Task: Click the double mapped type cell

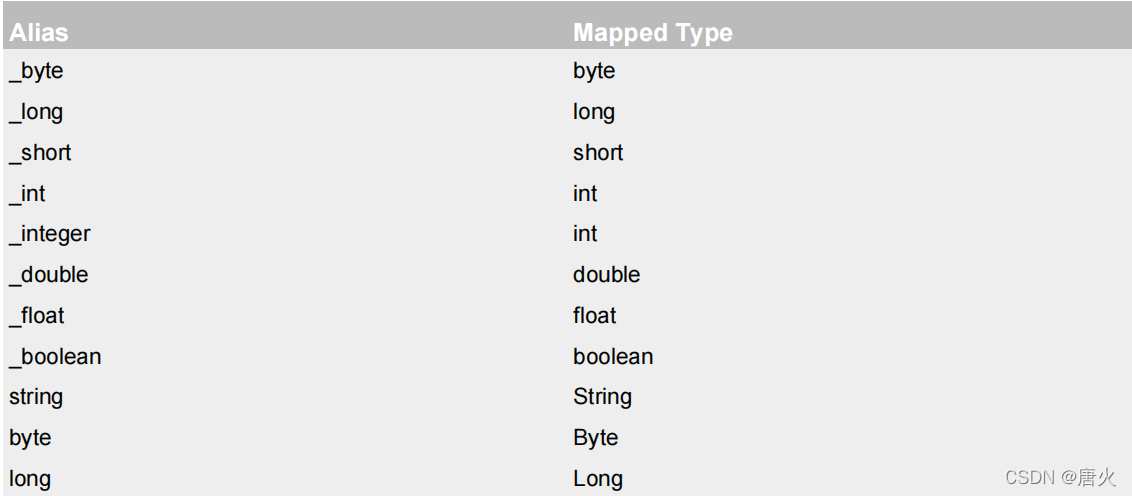Action: [x=606, y=274]
